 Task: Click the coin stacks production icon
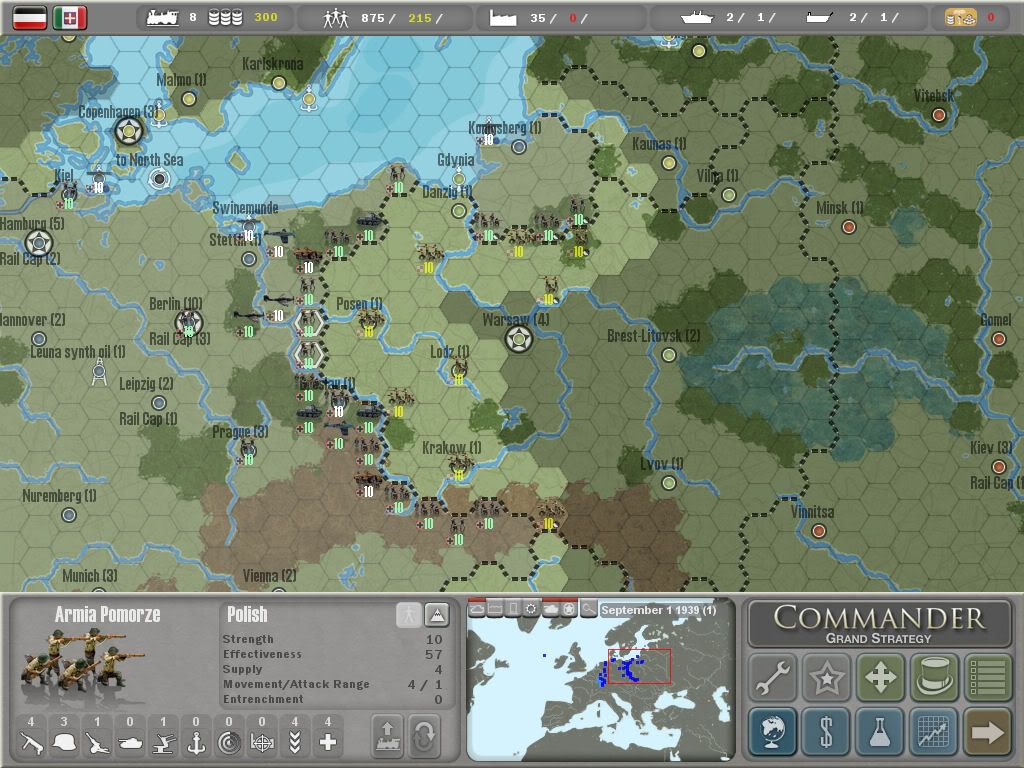coord(225,18)
